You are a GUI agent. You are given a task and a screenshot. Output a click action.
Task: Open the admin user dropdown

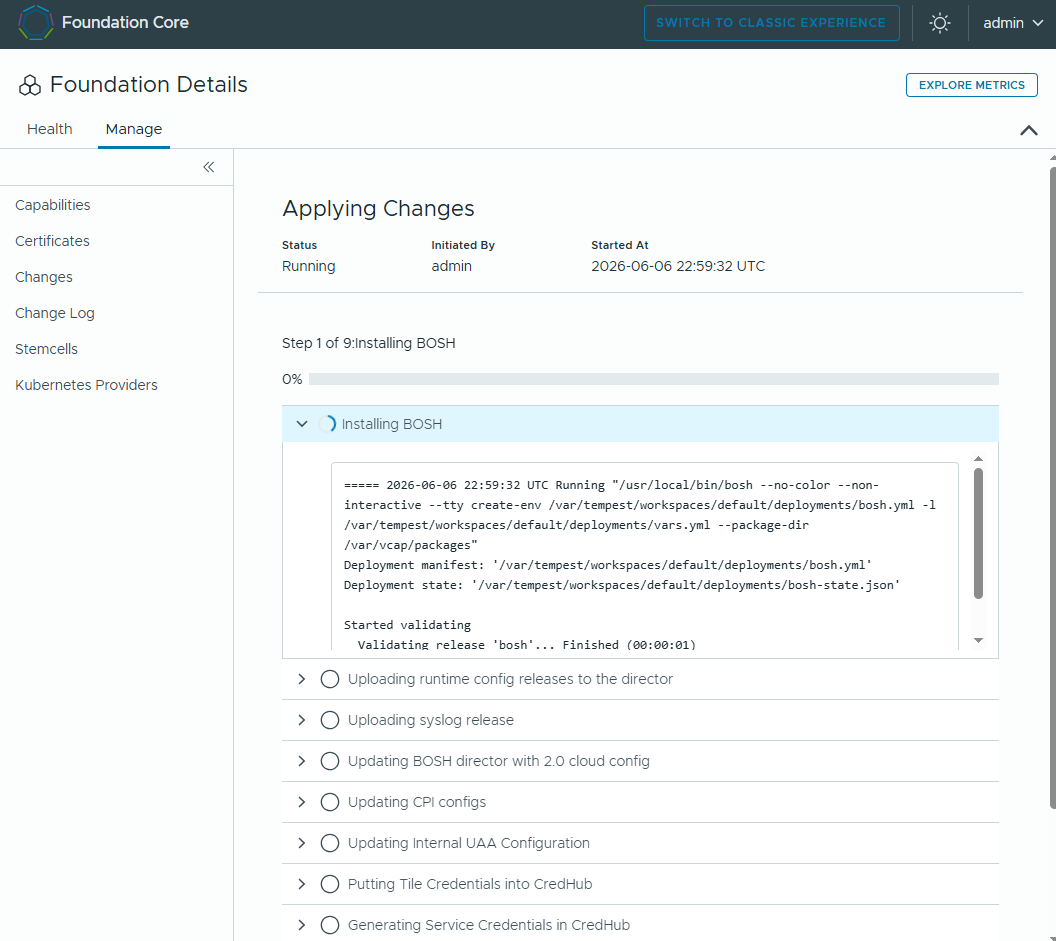pos(1013,23)
